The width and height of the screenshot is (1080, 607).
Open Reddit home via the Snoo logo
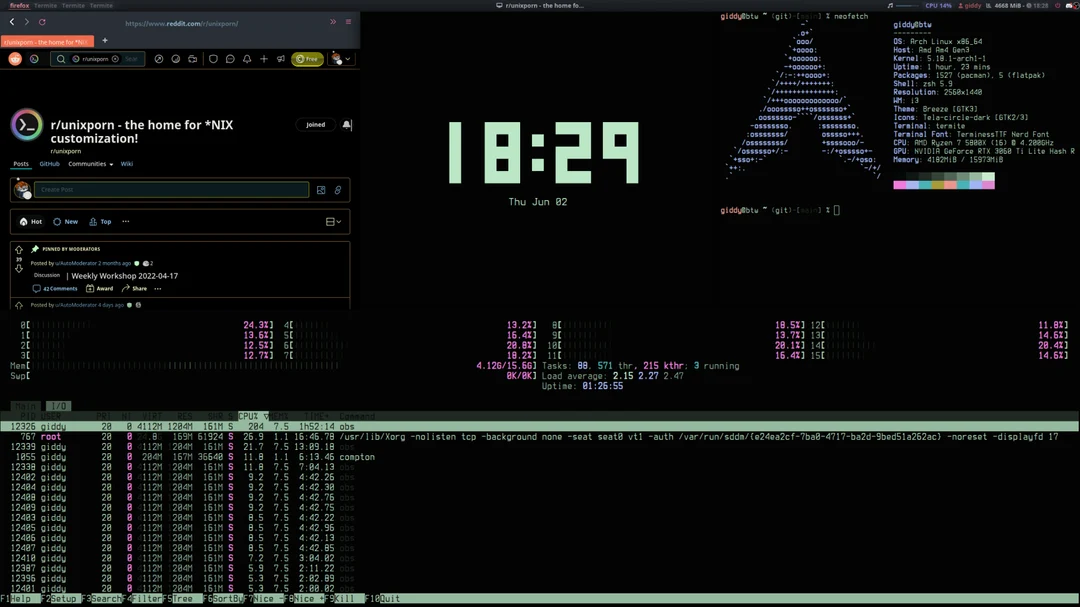pos(13,58)
